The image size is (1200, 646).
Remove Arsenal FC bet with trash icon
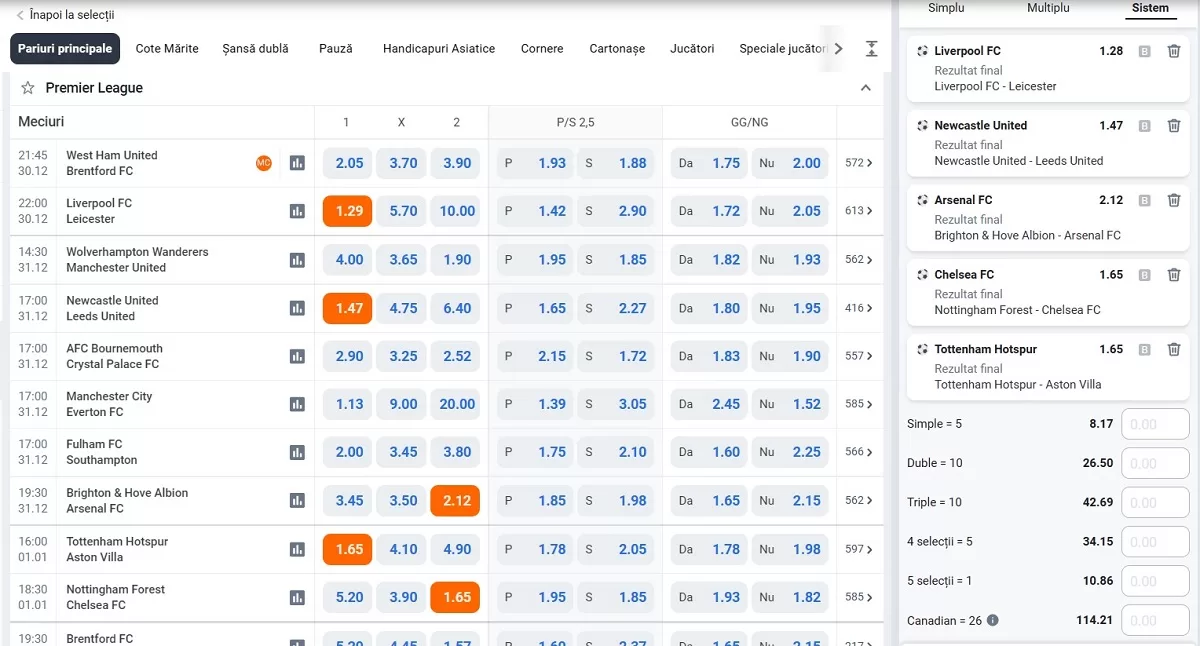pos(1174,200)
